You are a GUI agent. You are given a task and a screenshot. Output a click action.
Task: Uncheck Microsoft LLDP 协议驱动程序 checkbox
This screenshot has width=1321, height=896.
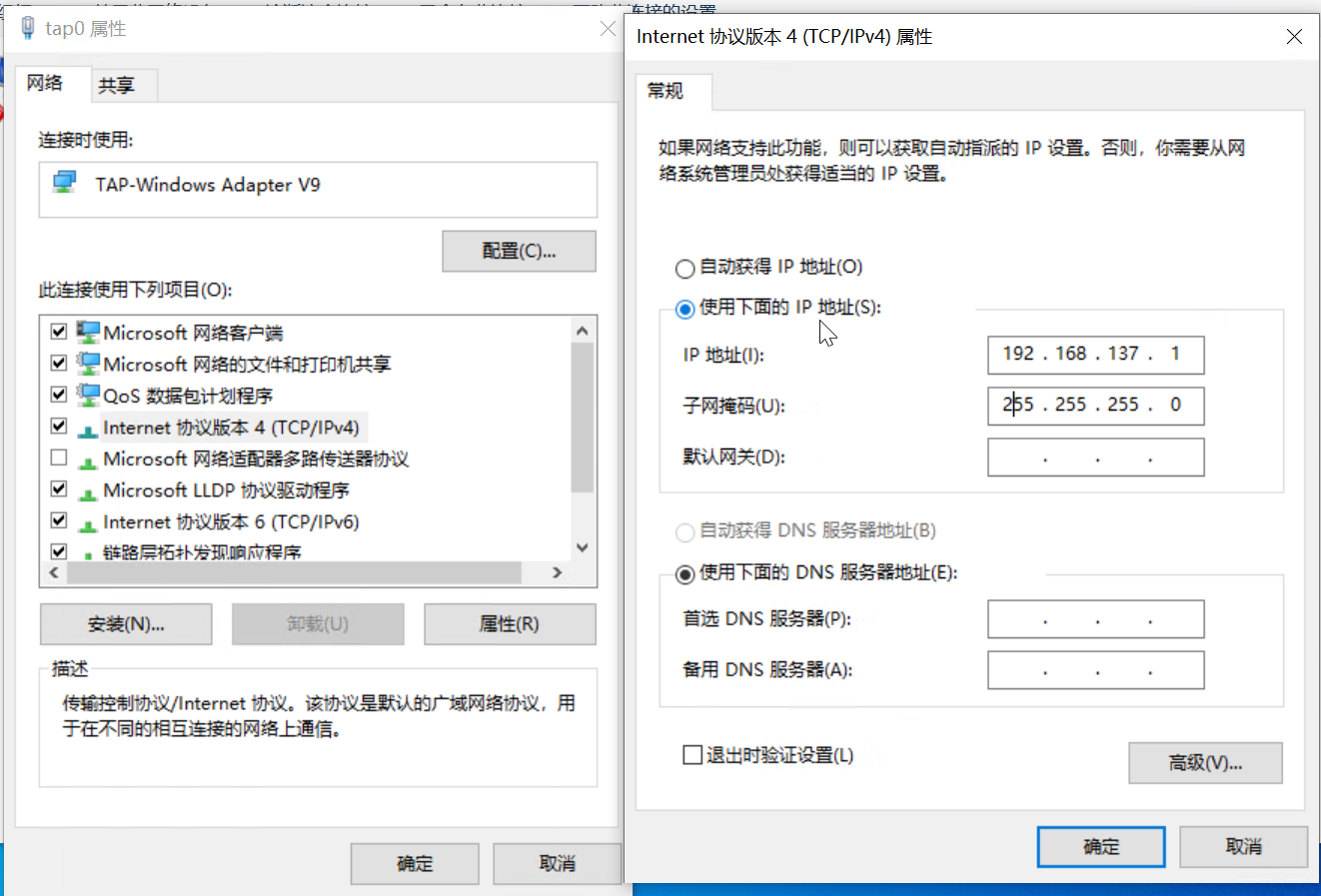tap(59, 489)
